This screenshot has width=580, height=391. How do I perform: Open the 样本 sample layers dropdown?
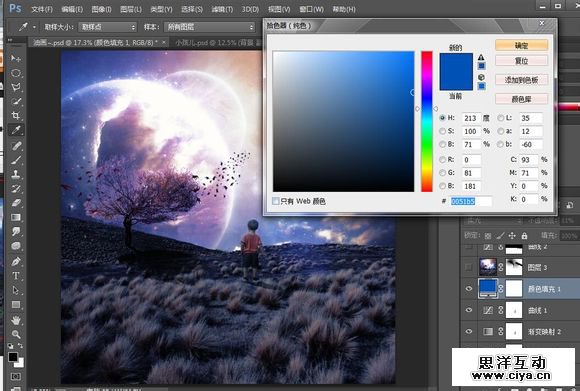210,27
